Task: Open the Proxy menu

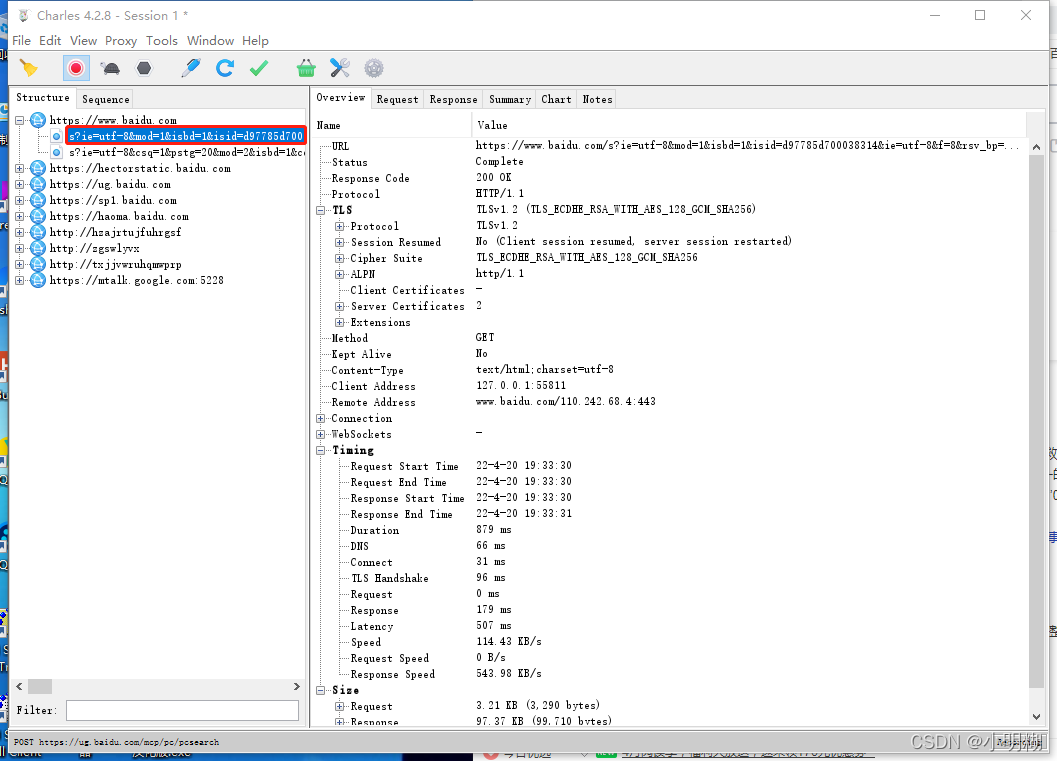Action: coord(121,40)
